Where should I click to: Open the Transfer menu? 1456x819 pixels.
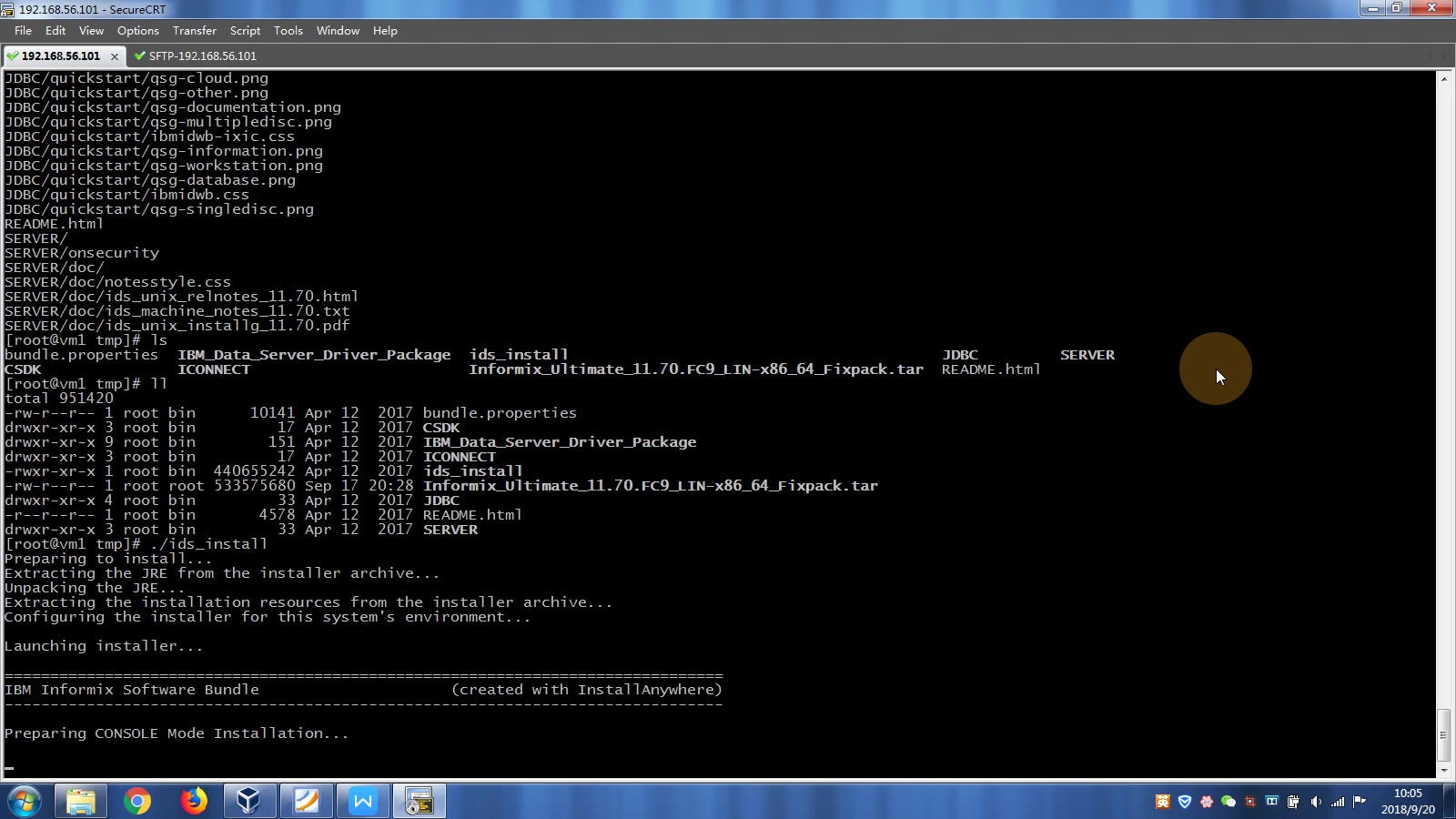pos(195,30)
